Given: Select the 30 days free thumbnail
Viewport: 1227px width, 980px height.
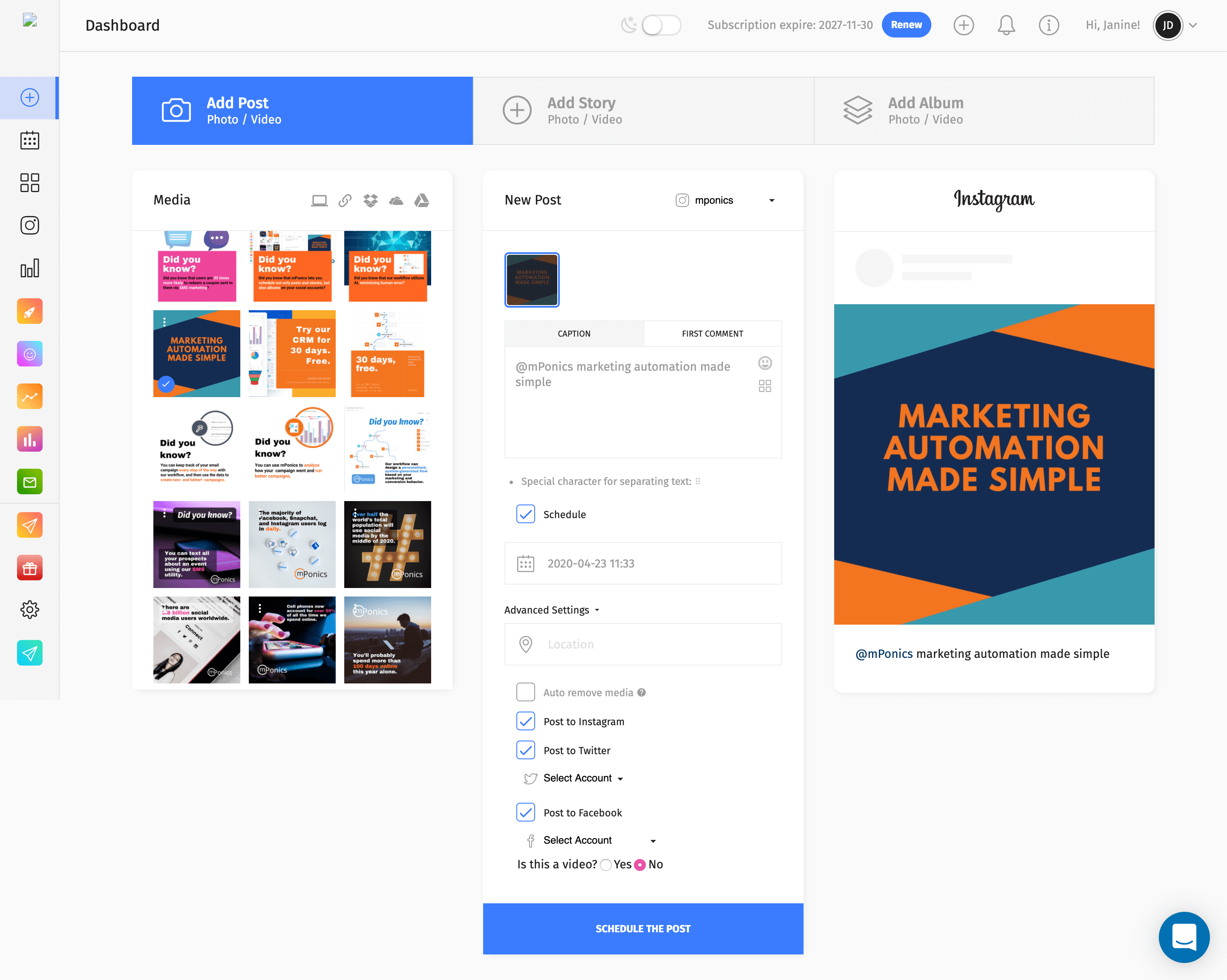Looking at the screenshot, I should point(388,353).
